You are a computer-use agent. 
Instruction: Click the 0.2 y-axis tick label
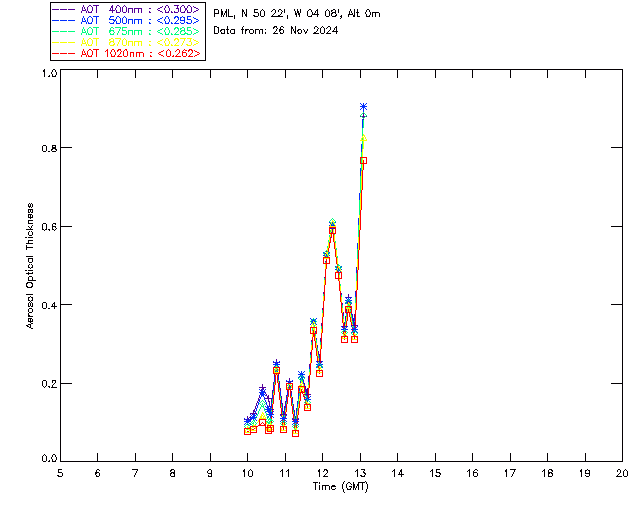(49, 384)
